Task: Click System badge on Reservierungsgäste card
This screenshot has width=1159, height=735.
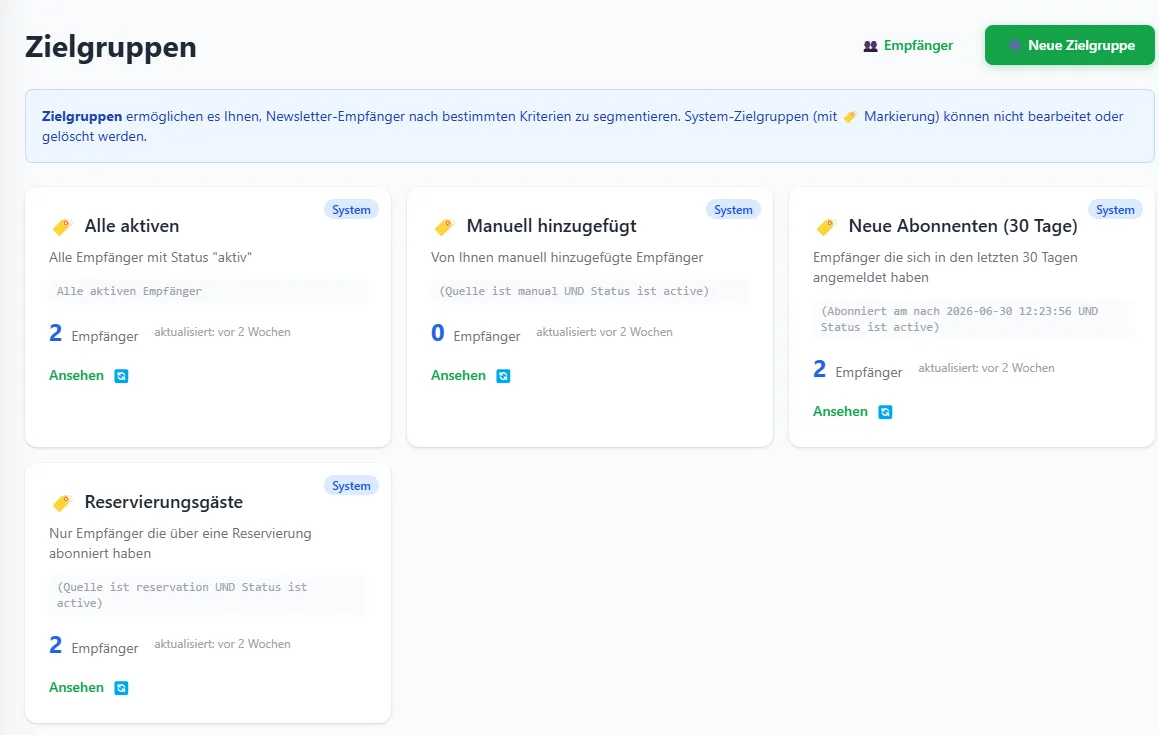Action: click(351, 486)
